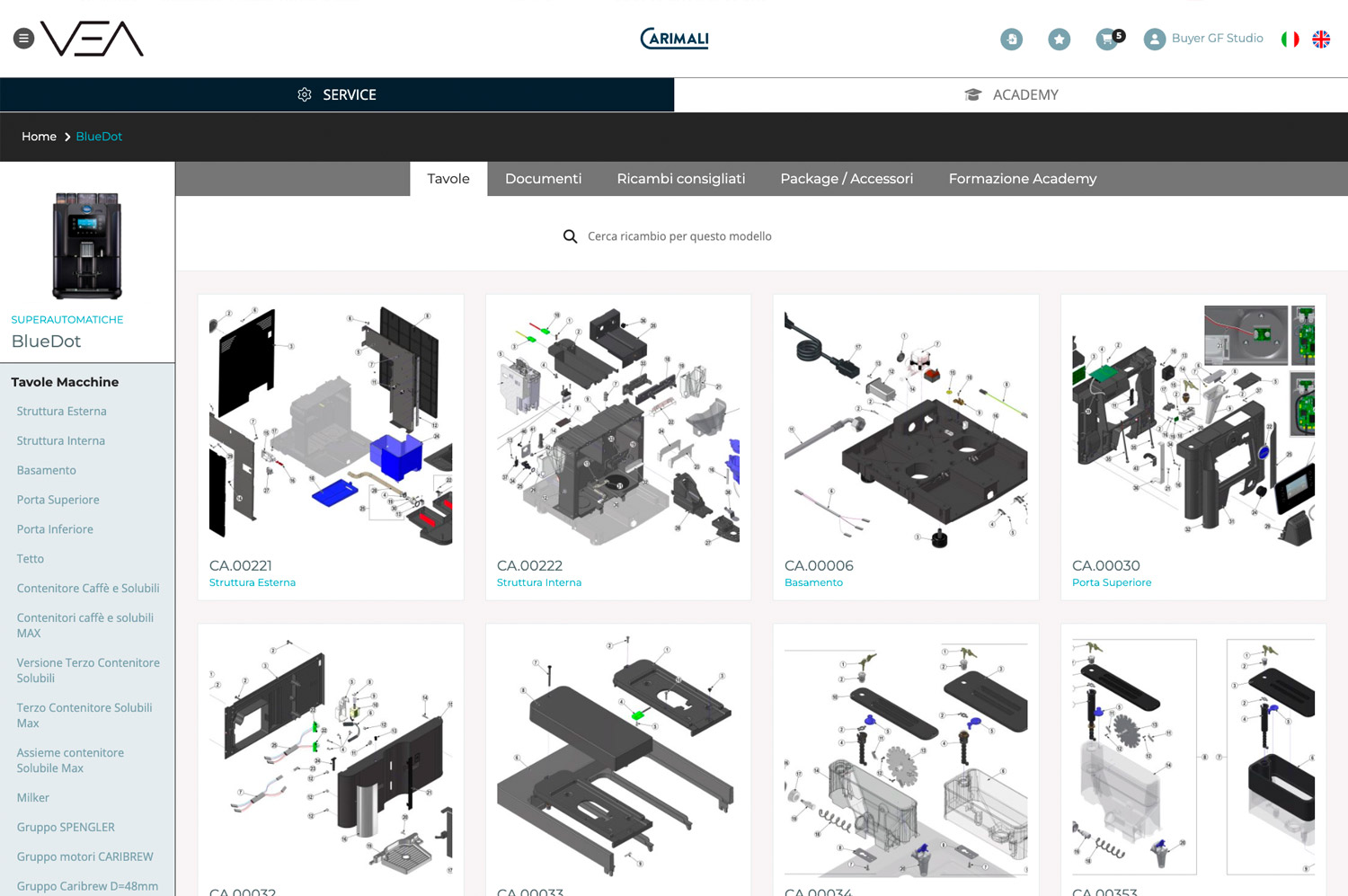Open the Ricambi consigliati tab

(680, 179)
